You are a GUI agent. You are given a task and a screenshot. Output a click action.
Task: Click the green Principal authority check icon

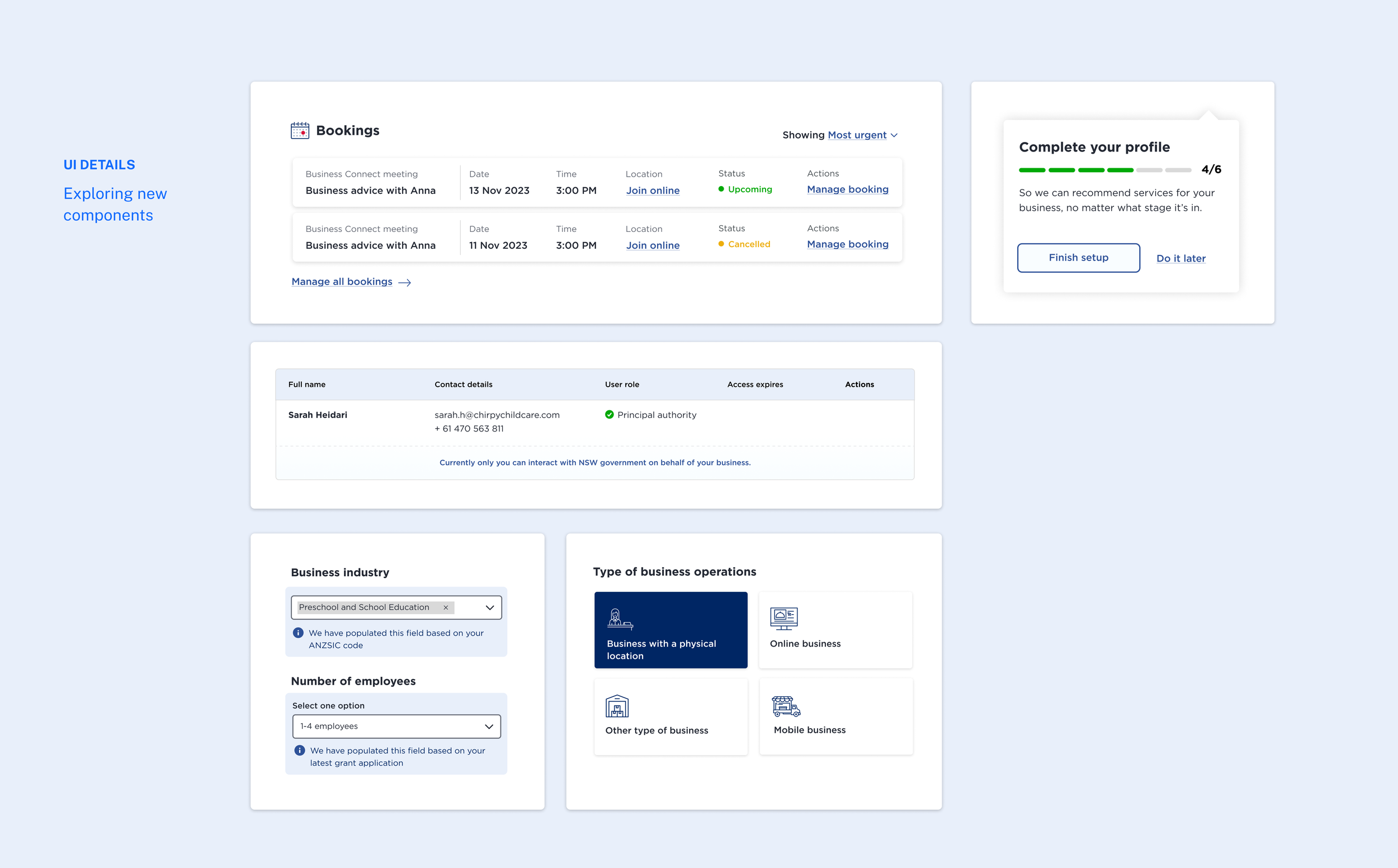pos(610,415)
